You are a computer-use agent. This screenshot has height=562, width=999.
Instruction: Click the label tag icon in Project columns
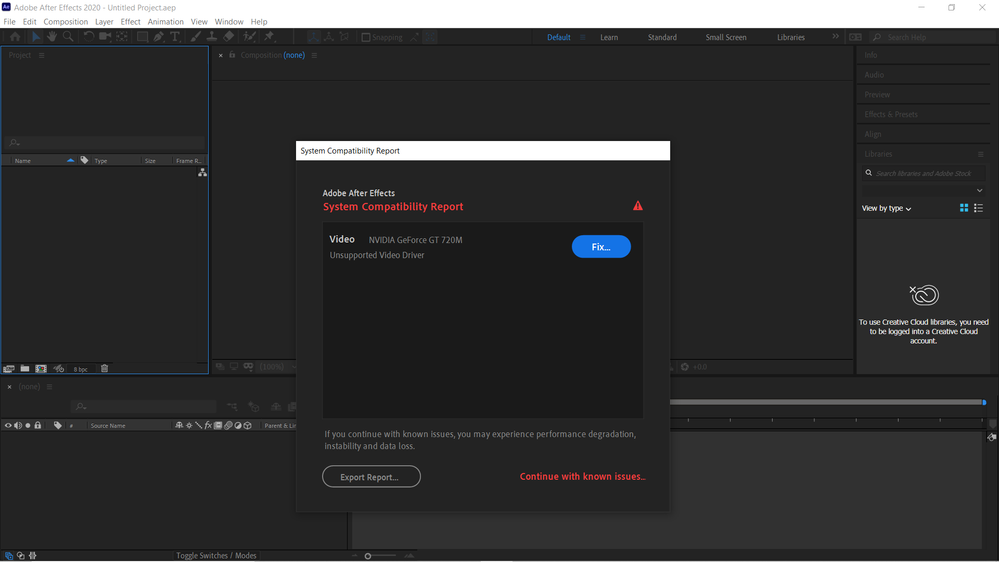84,161
